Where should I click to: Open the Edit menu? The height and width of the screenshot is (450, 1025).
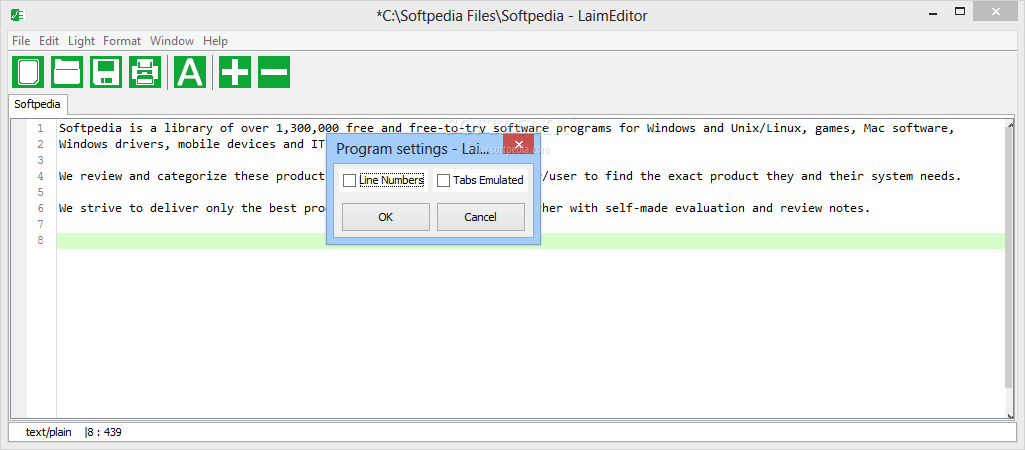coord(49,41)
